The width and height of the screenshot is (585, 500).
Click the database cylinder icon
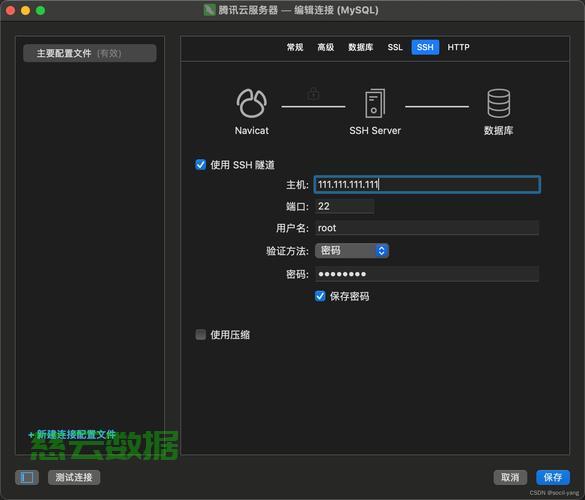click(498, 103)
